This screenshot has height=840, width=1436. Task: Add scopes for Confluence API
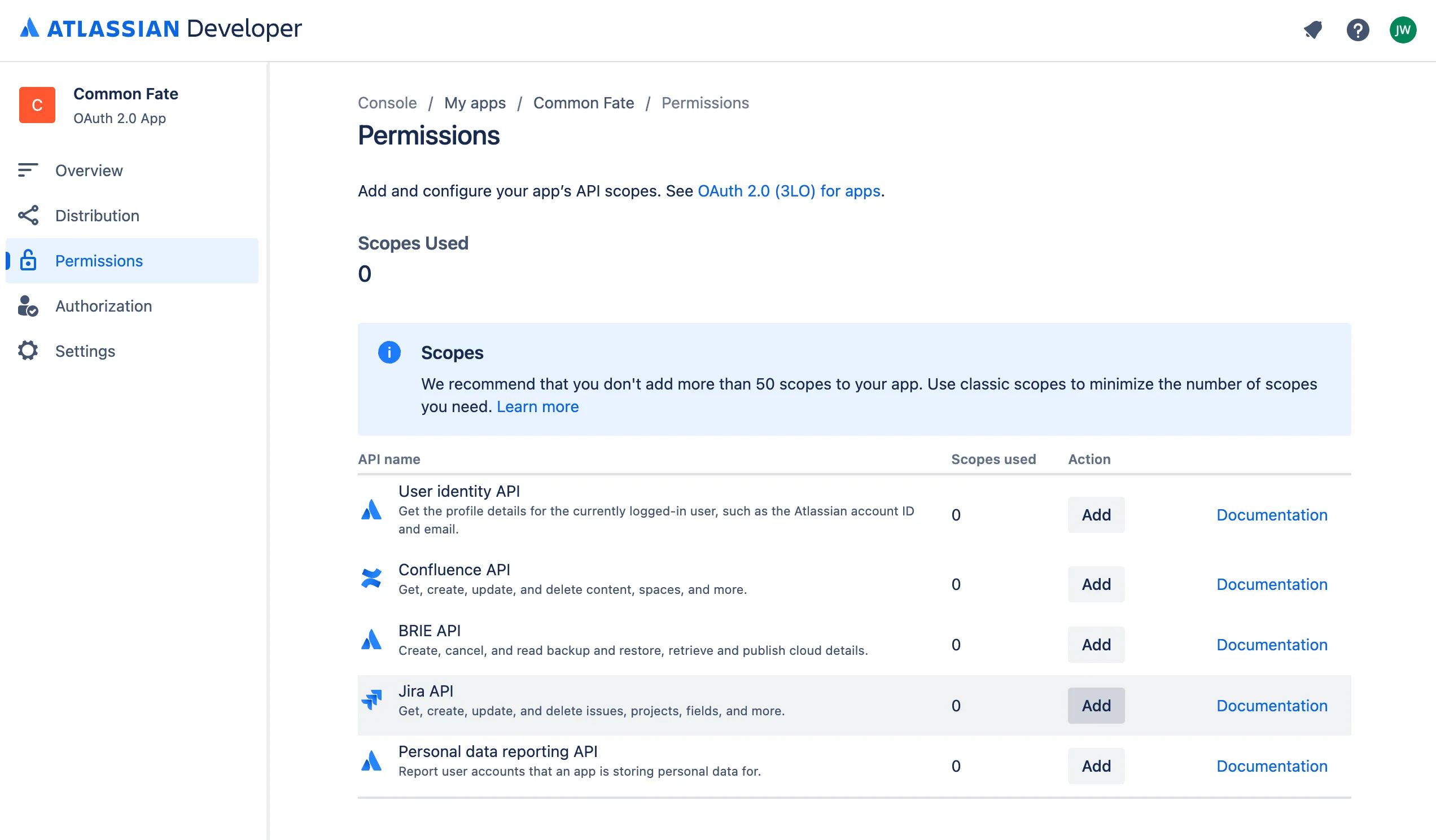tap(1096, 584)
